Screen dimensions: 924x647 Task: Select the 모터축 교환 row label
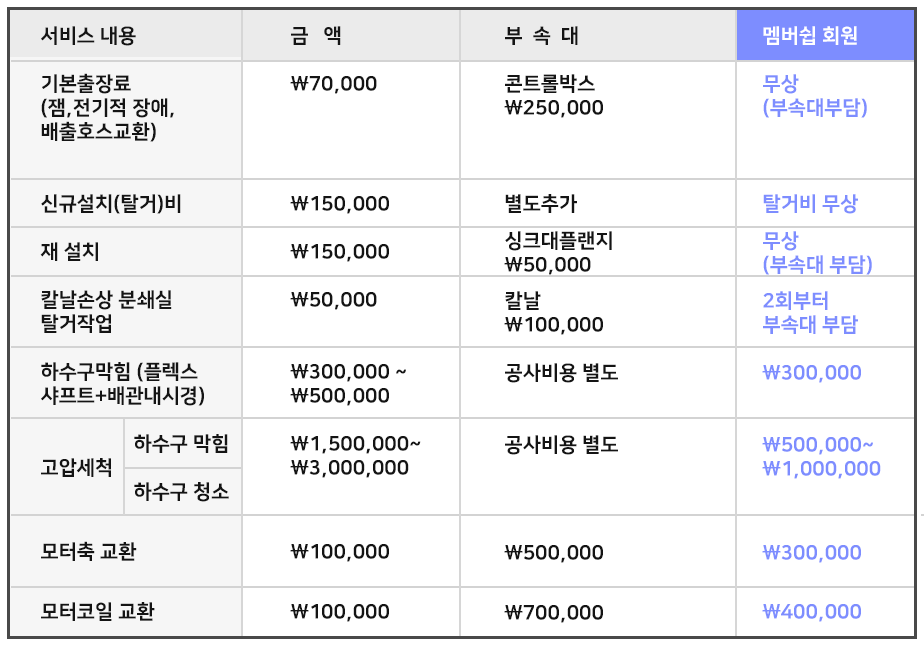[88, 552]
